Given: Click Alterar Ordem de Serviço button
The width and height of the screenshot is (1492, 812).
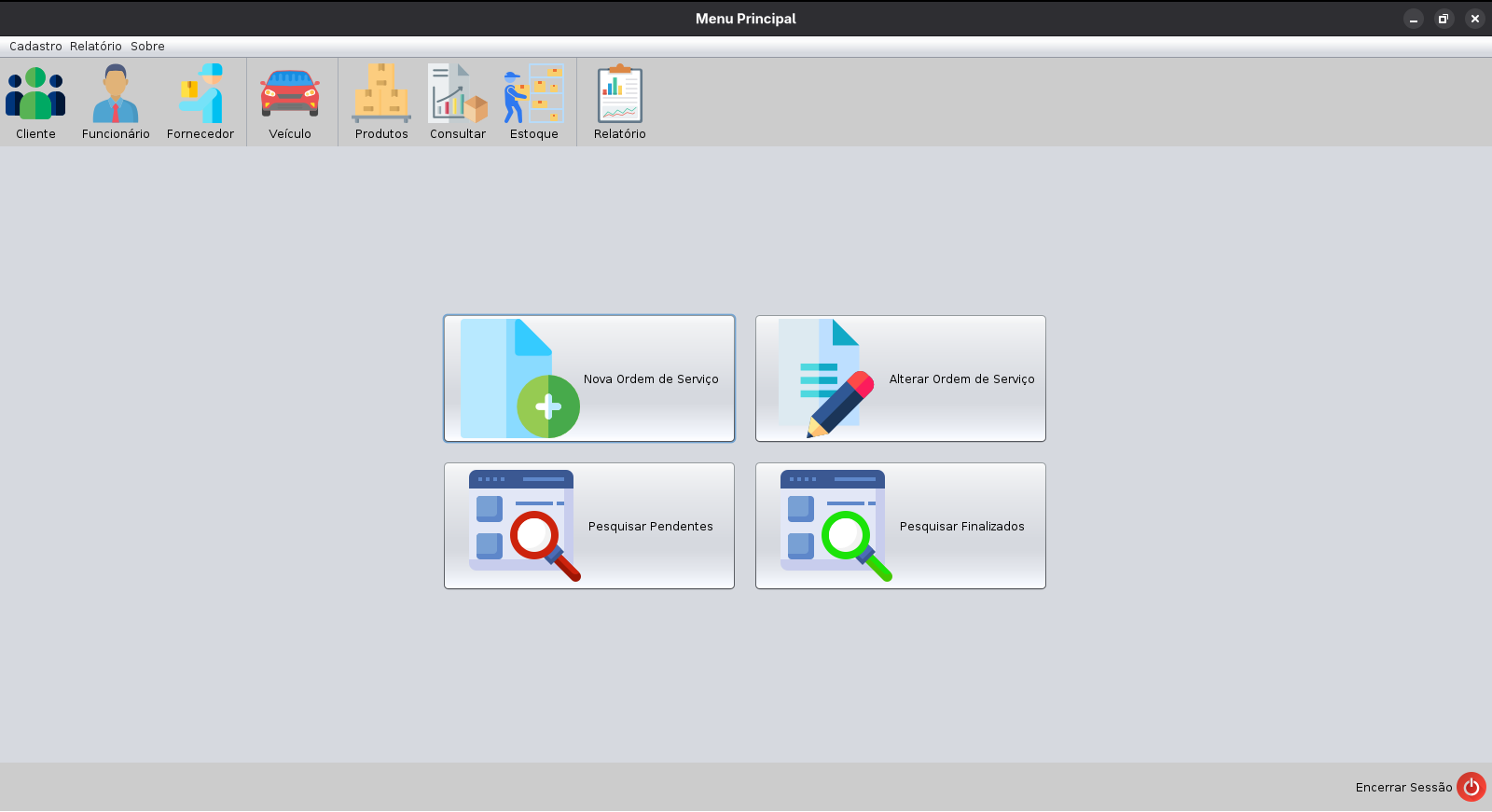Looking at the screenshot, I should coord(901,378).
